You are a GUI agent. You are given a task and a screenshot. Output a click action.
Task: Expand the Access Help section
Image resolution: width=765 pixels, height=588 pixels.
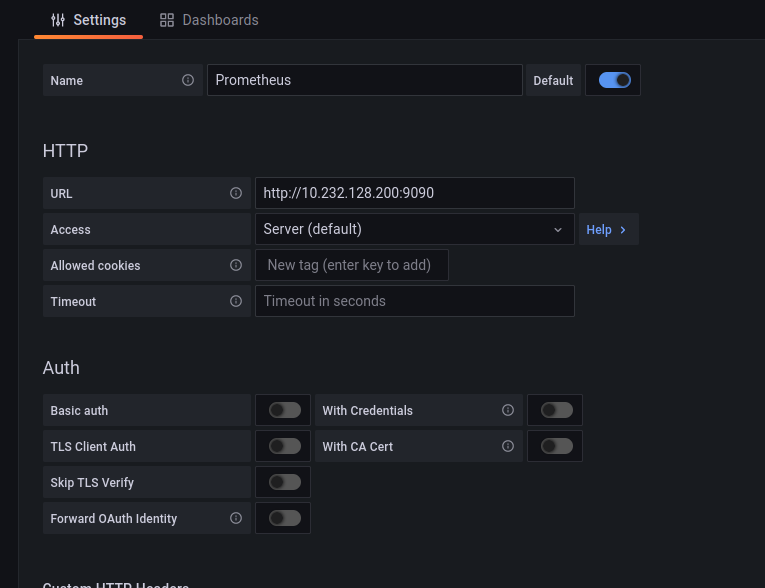coord(607,229)
